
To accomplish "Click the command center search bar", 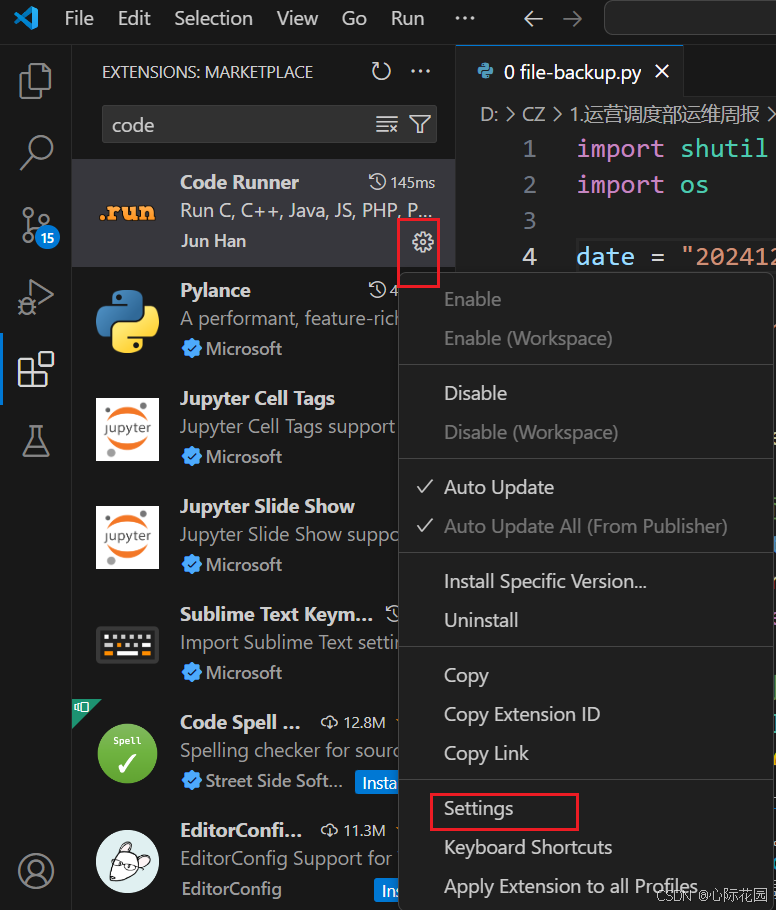I will [x=690, y=19].
